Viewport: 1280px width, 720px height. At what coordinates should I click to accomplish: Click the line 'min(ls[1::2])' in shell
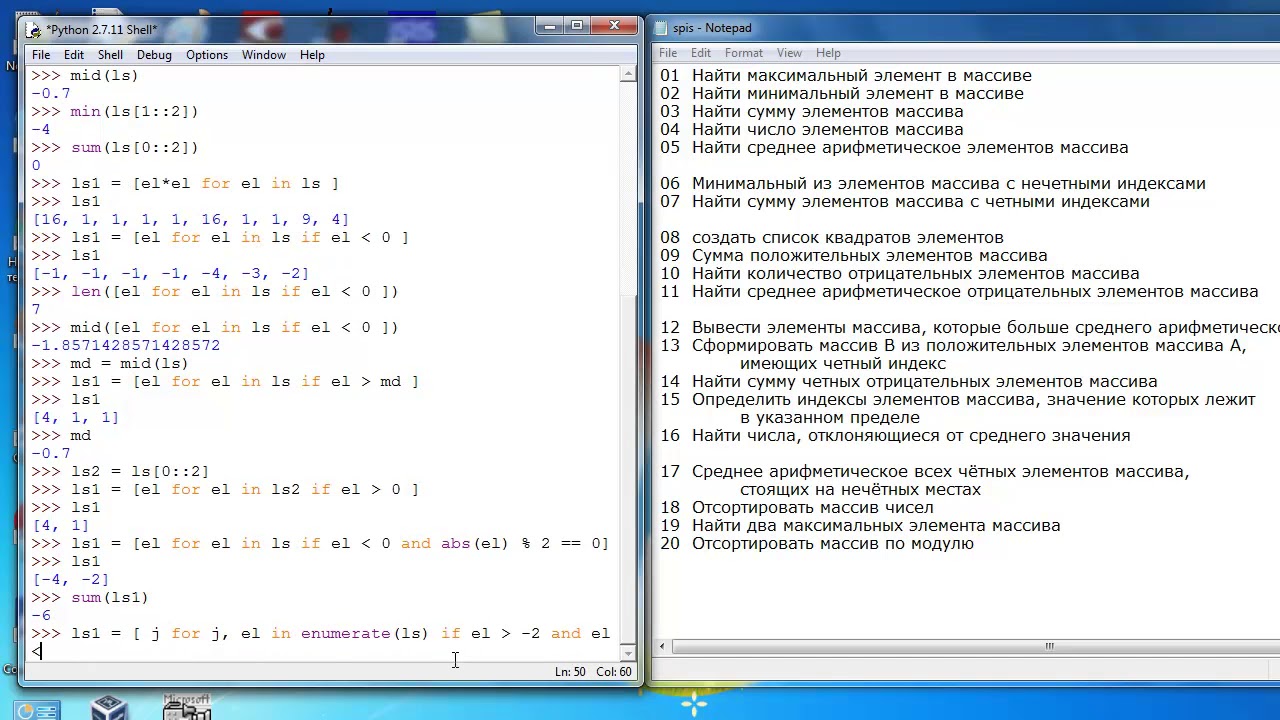134,111
